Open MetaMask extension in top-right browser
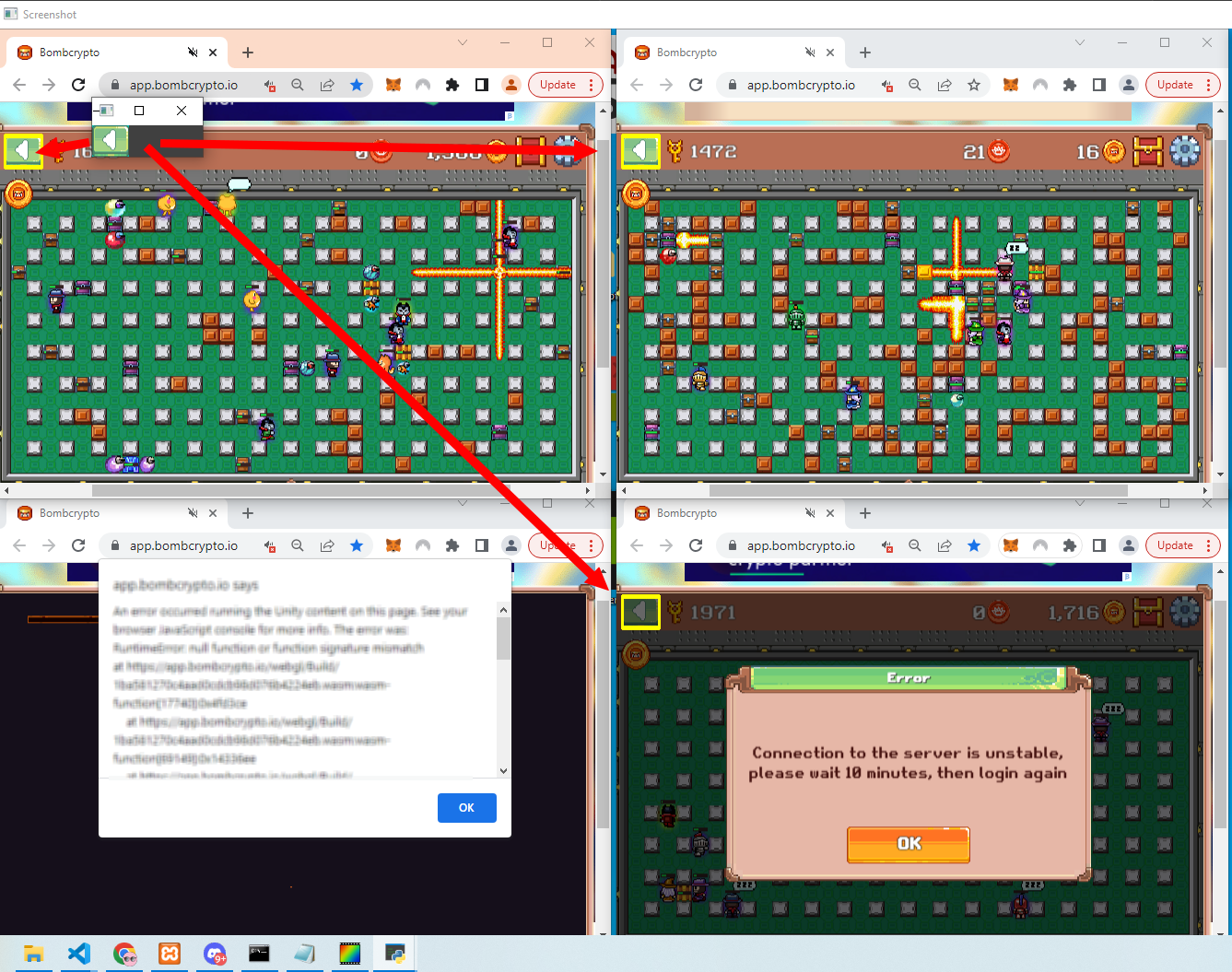 click(1011, 85)
